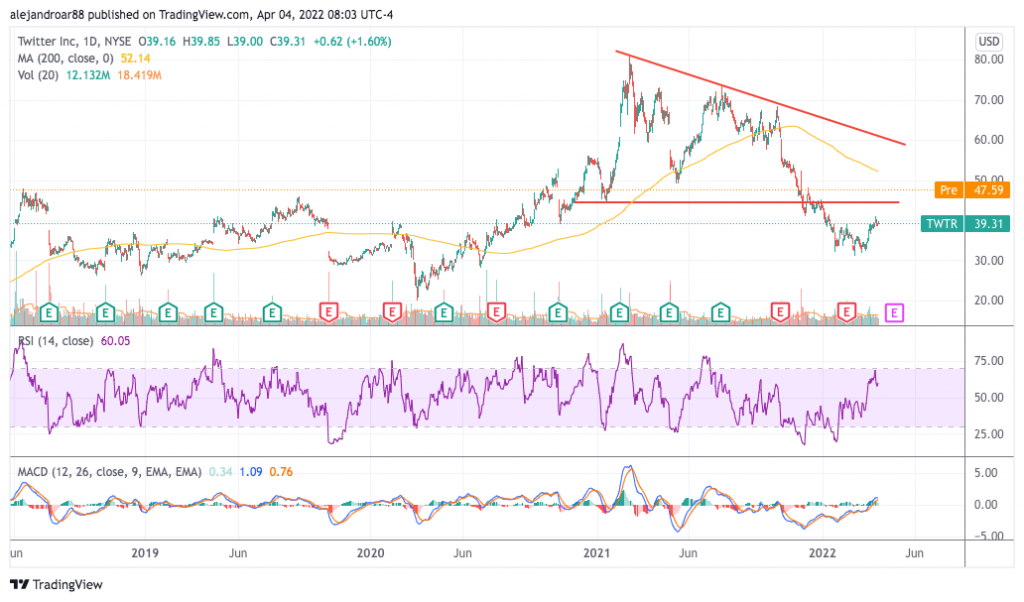Click the 2019 time axis label
Screen dimensions: 1024x602
tap(145, 553)
